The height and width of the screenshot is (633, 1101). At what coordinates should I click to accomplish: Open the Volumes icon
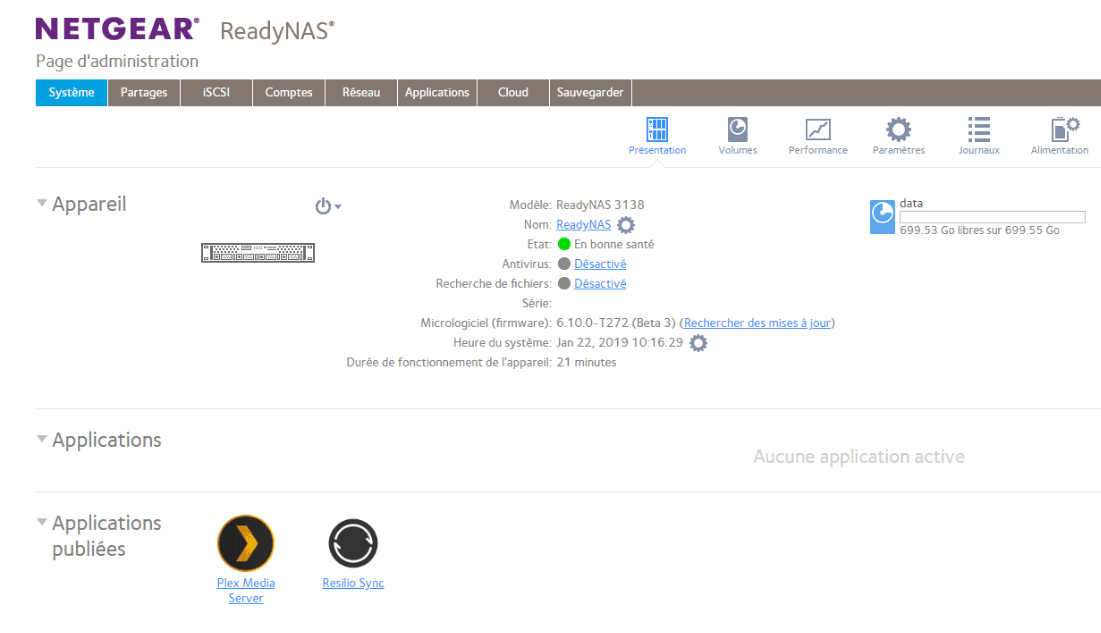point(737,129)
